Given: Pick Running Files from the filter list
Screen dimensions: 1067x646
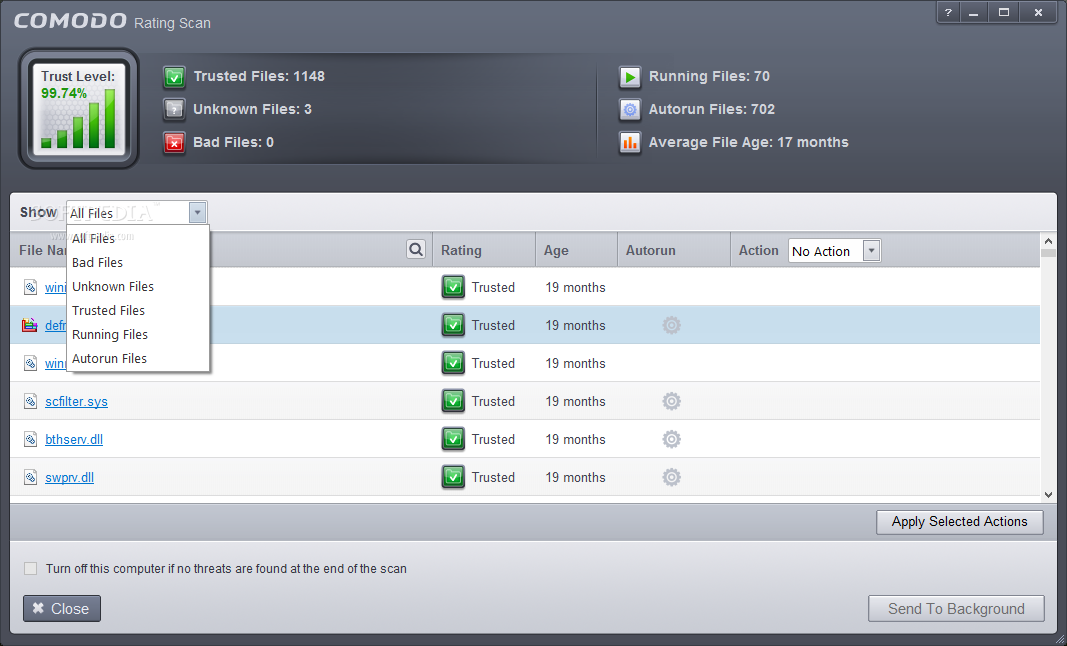Looking at the screenshot, I should tap(110, 334).
